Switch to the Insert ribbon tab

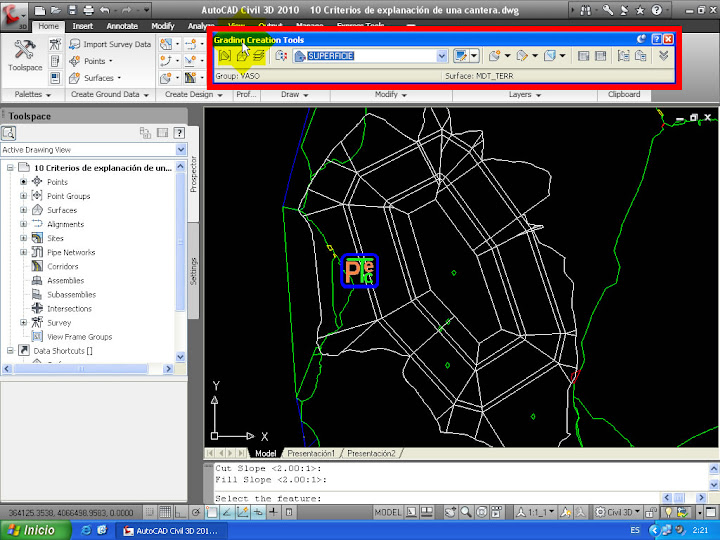(x=83, y=26)
